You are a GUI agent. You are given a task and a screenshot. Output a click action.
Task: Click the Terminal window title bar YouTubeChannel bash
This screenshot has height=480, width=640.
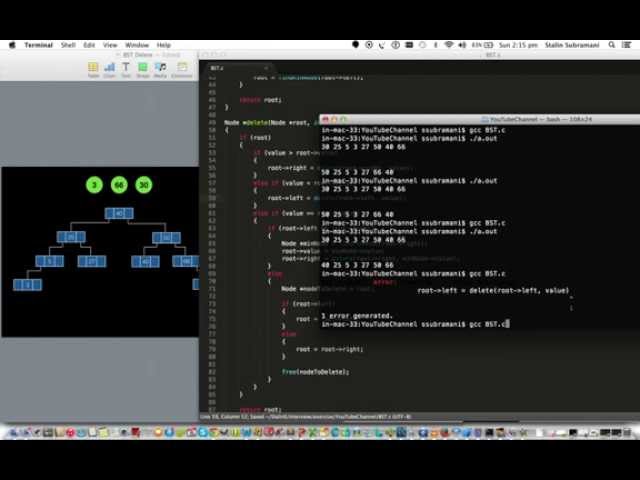pos(480,119)
